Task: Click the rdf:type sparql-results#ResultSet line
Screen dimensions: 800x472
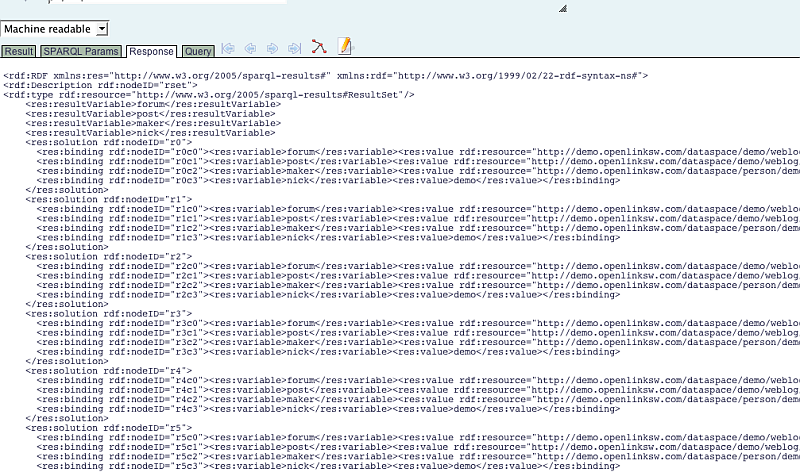Action: [209, 95]
